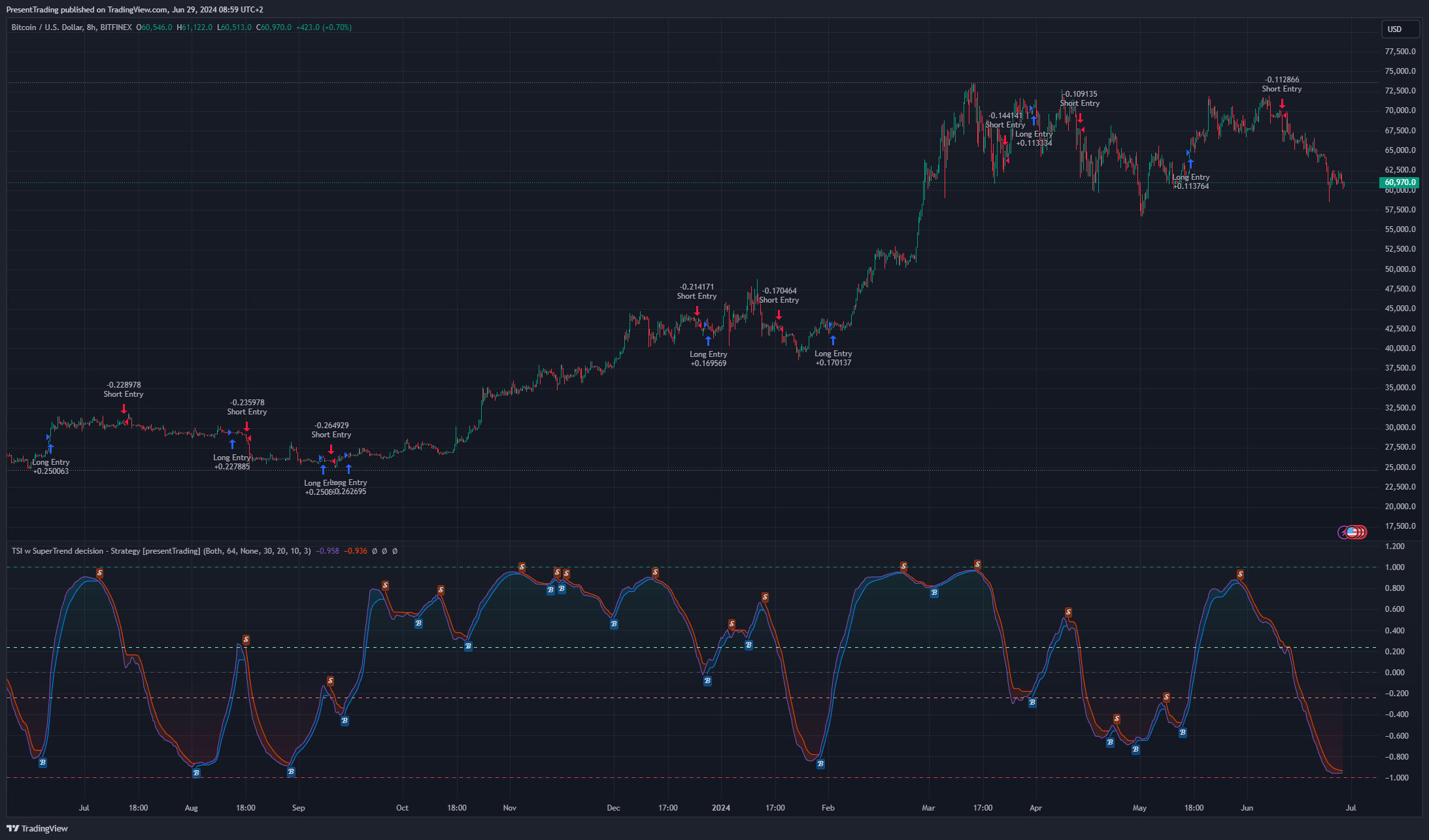Open the USD currency selector
Screen dimensions: 1429x840
[x=1400, y=29]
